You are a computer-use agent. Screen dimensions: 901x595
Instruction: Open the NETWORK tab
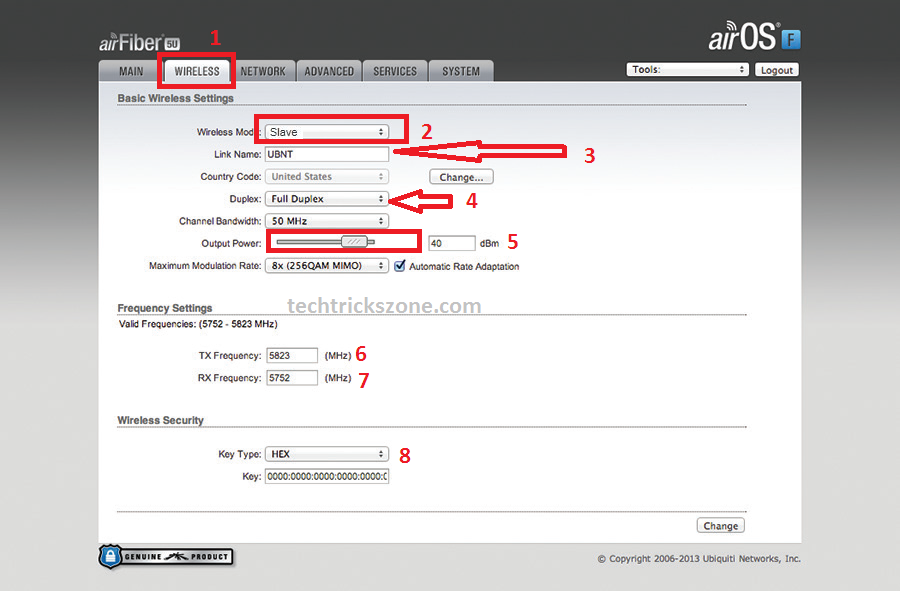263,71
